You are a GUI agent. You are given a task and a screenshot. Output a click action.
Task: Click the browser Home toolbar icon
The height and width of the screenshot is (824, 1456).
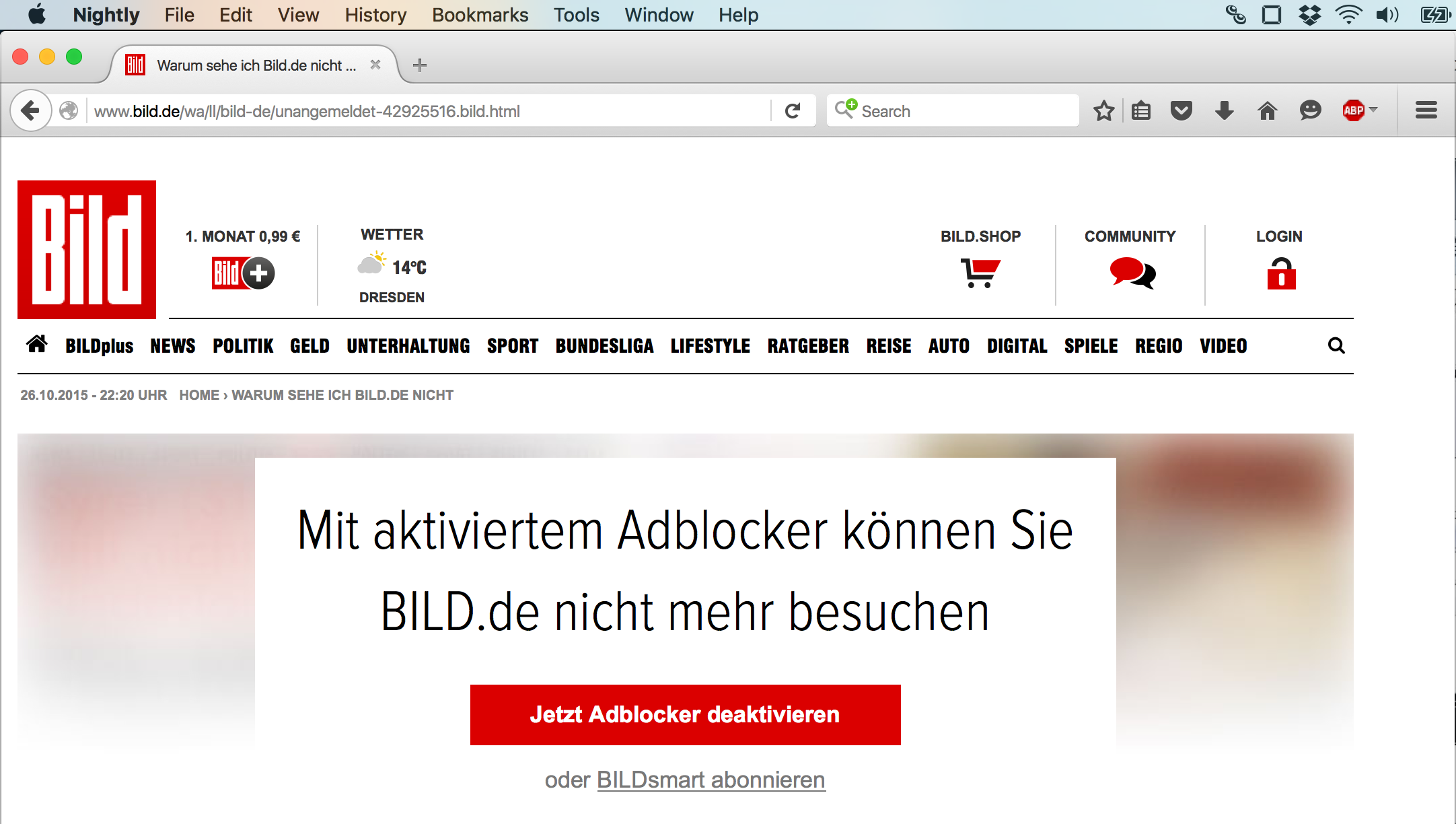[x=1268, y=111]
